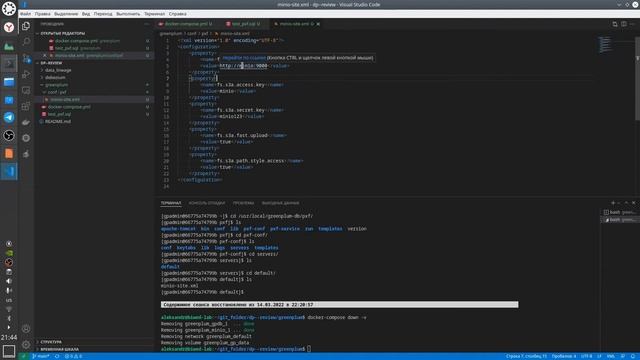Open the terminal app from the dock
The height and width of the screenshot is (360, 640).
point(9,63)
